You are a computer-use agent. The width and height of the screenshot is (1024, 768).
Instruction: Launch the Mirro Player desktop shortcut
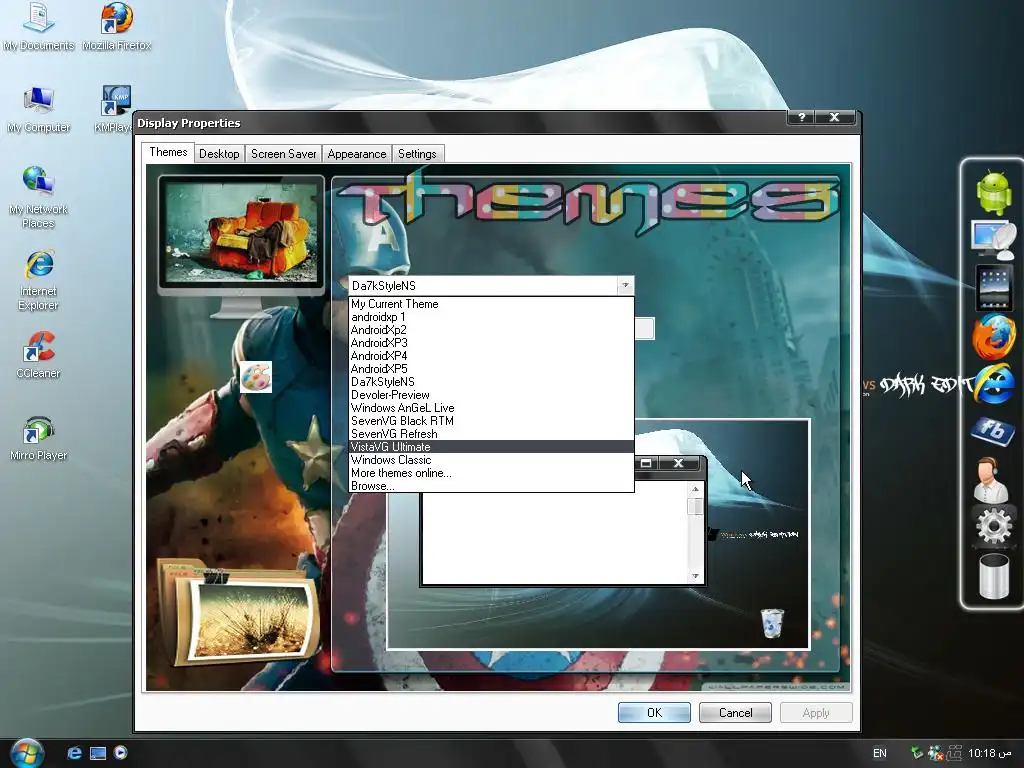39,438
